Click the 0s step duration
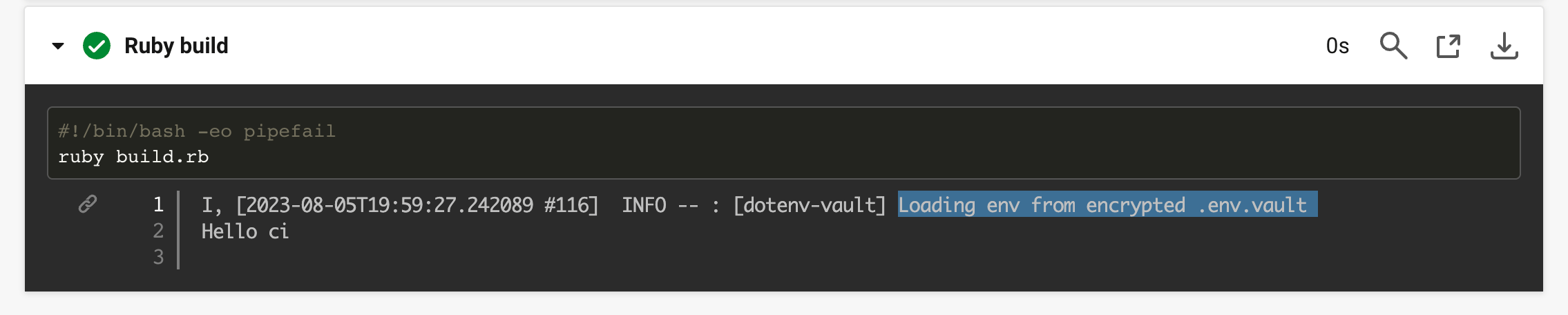1568x315 pixels. coord(1337,46)
